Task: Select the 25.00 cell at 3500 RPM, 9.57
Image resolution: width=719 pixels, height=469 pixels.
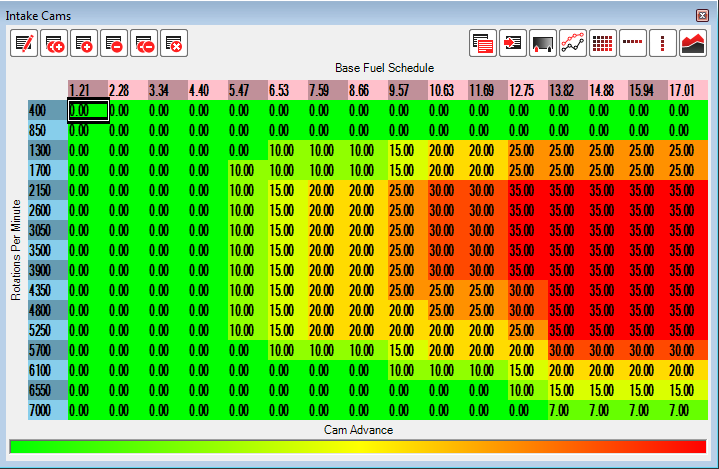Action: pyautogui.click(x=408, y=250)
